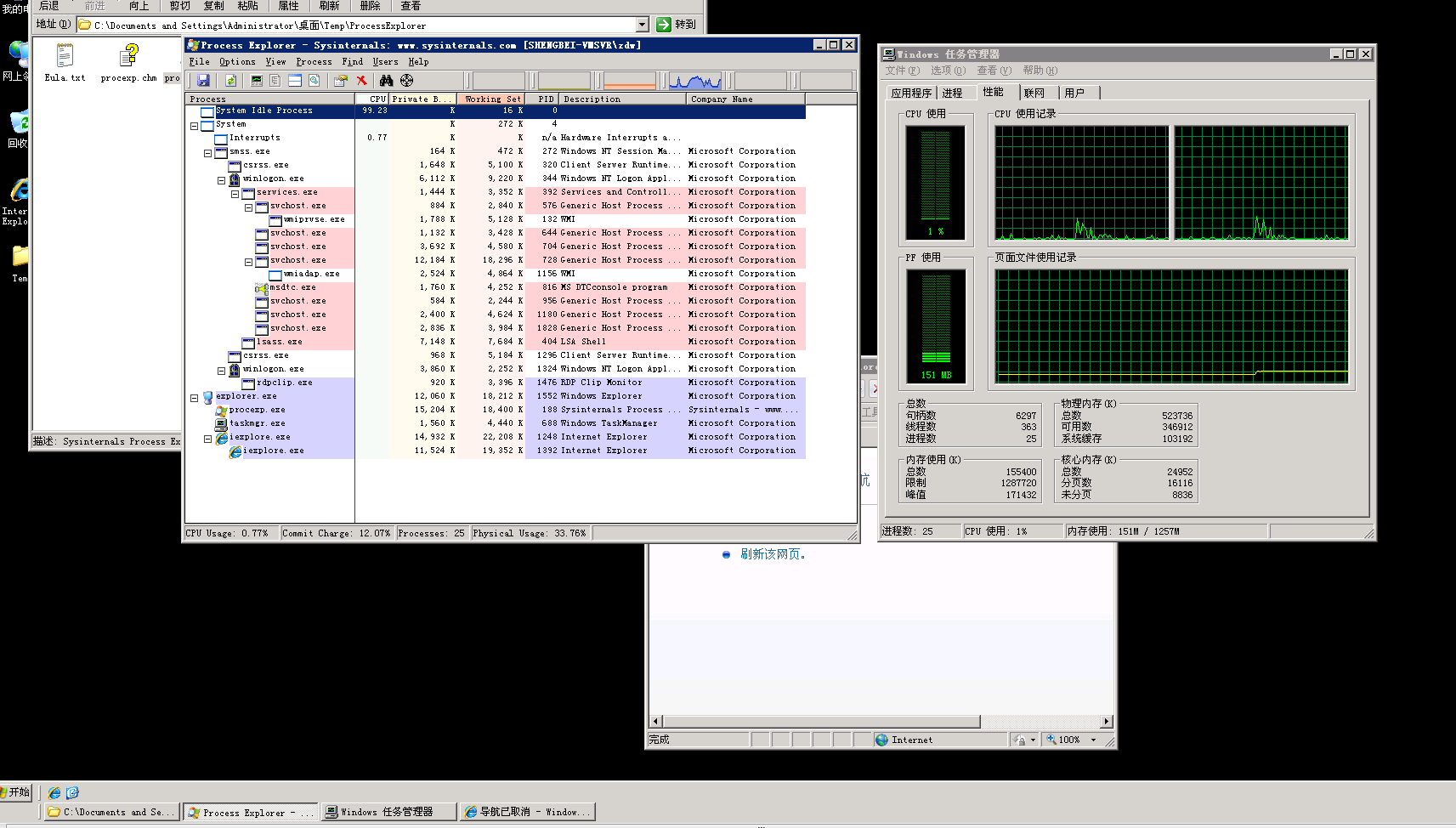Open the Process menu in Process Explorer

[x=314, y=62]
